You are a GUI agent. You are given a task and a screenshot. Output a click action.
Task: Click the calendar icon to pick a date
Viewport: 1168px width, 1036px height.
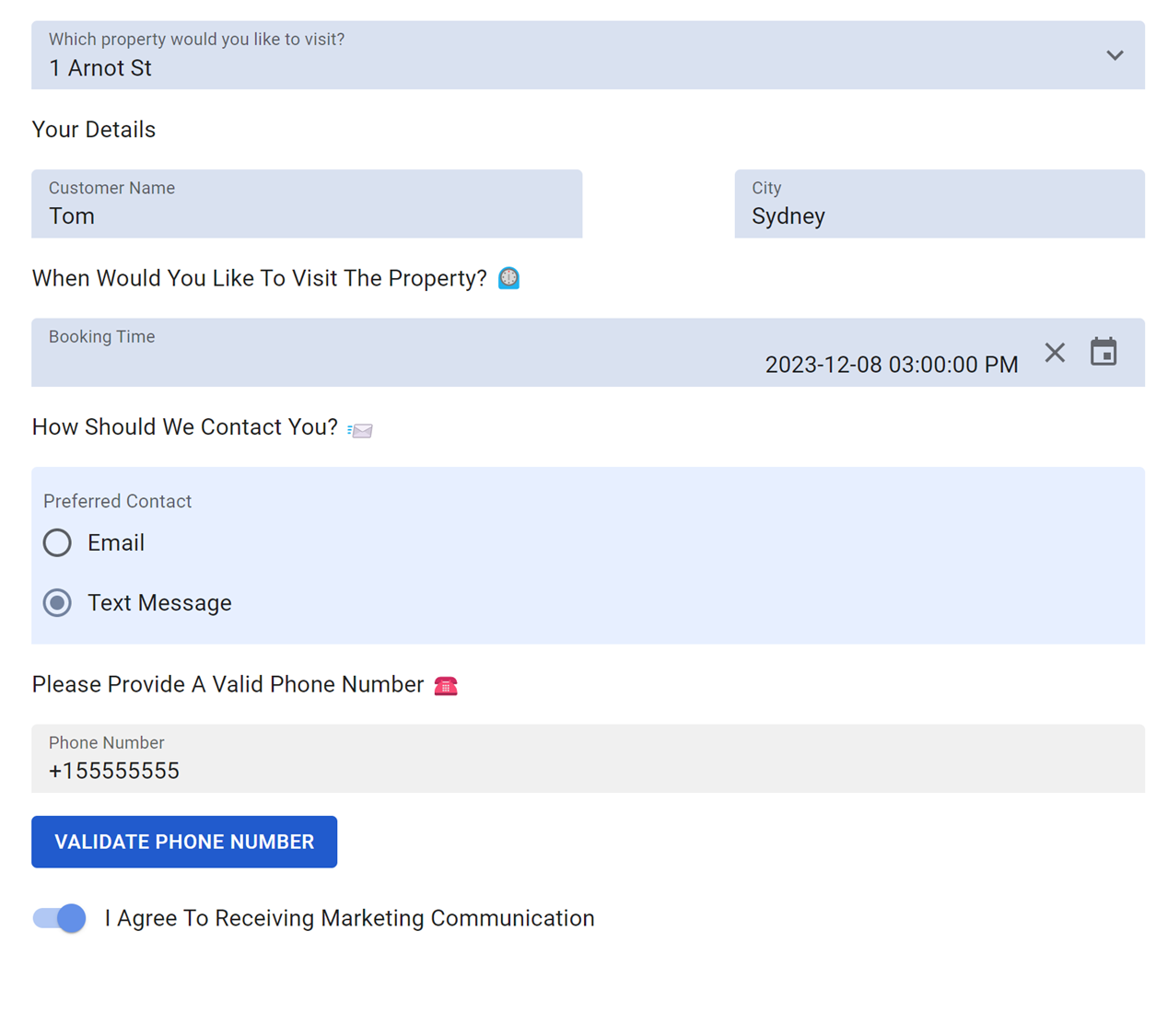1104,352
